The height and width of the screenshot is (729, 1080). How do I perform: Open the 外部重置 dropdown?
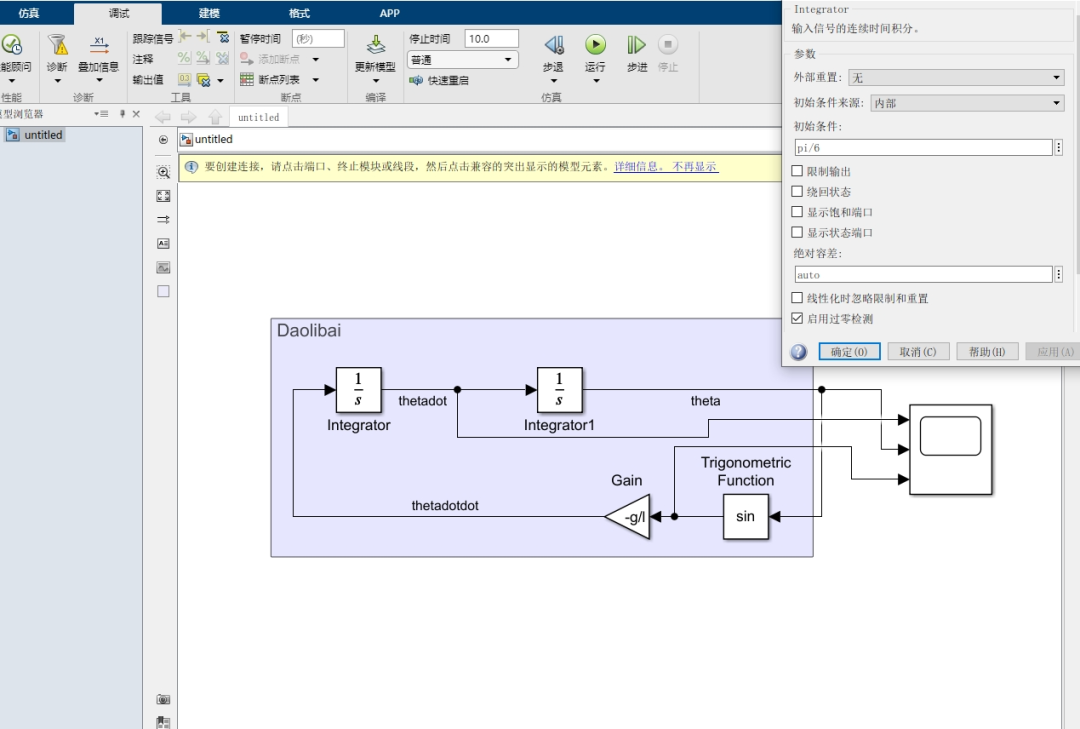pos(956,78)
